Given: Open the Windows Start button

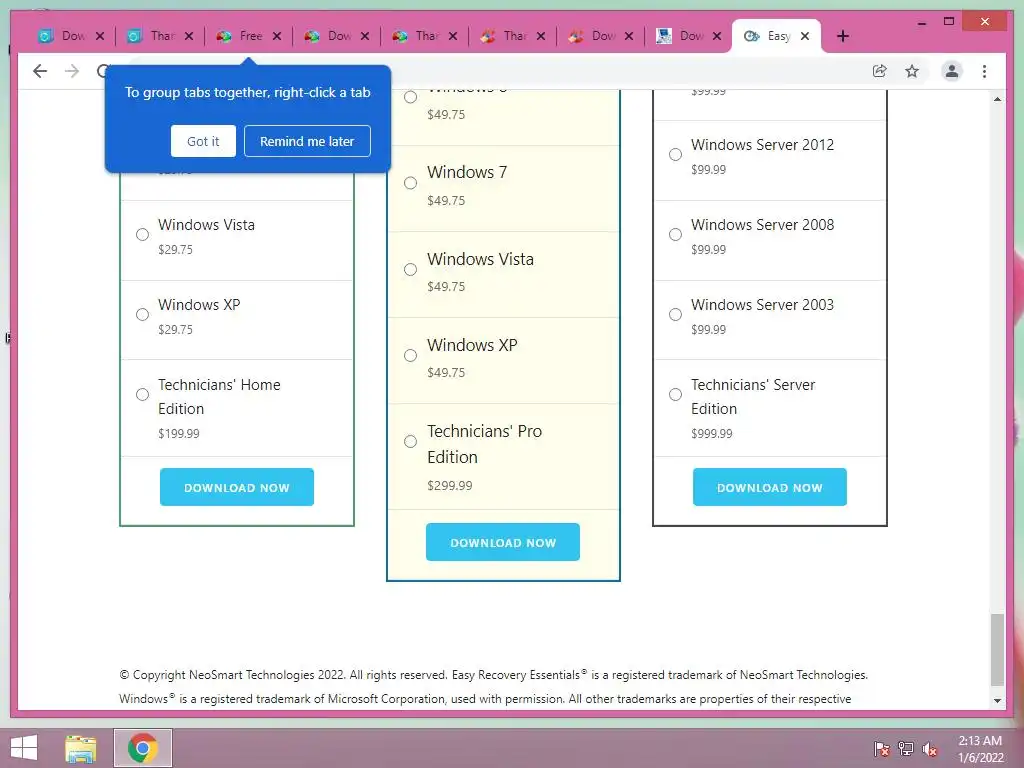Looking at the screenshot, I should coord(24,748).
